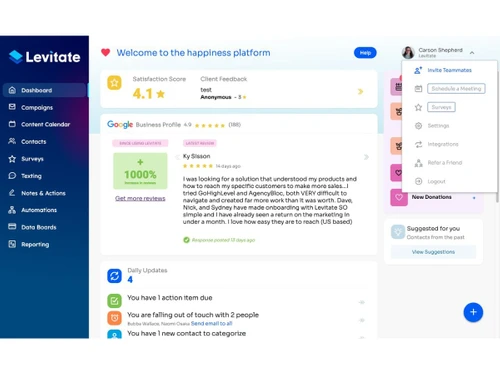Open Campaigns in the sidebar
The image size is (500, 375).
[37, 107]
